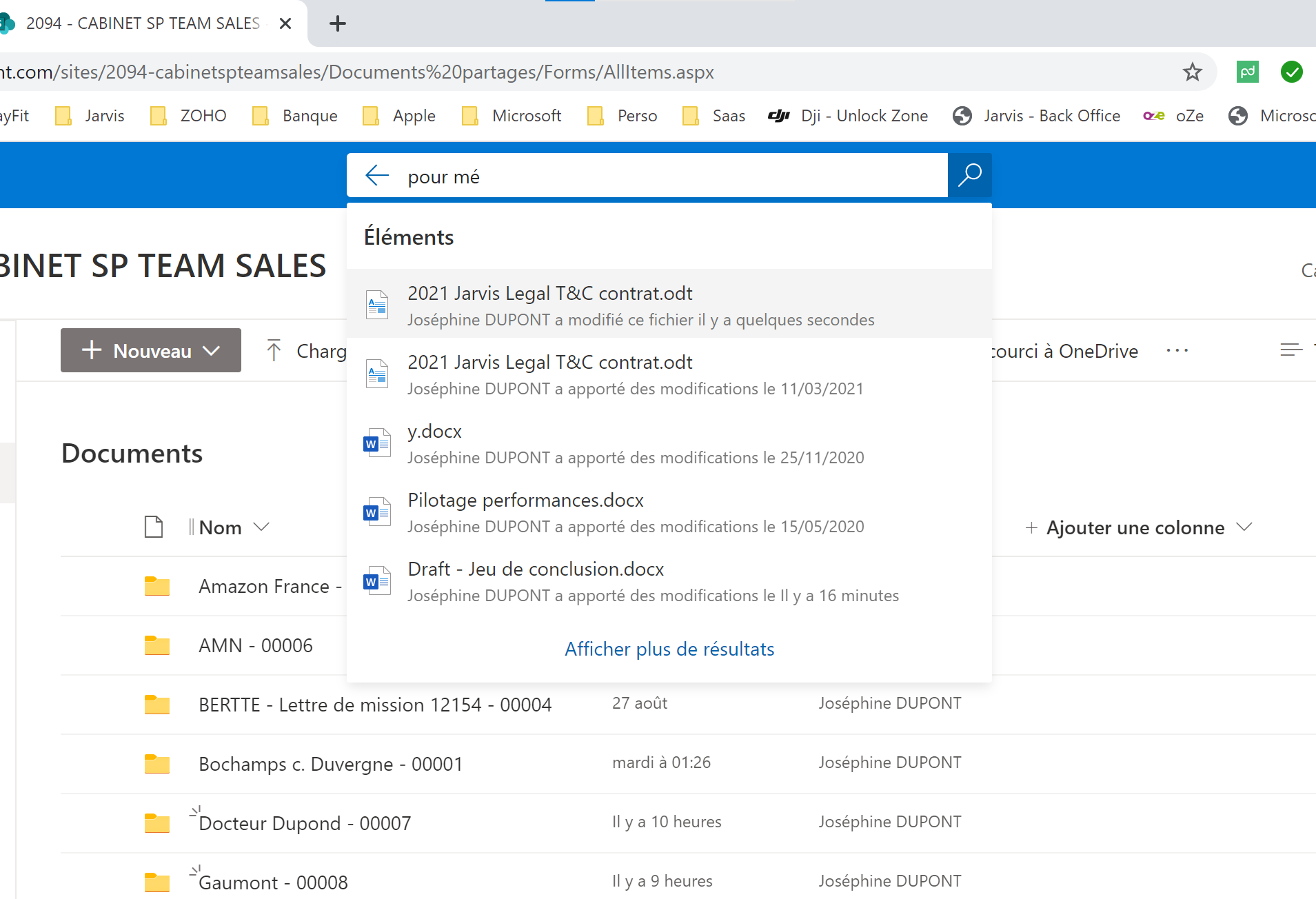The height and width of the screenshot is (899, 1316).
Task: Open the Dji - Unlock Zone bookmark
Action: 849,116
